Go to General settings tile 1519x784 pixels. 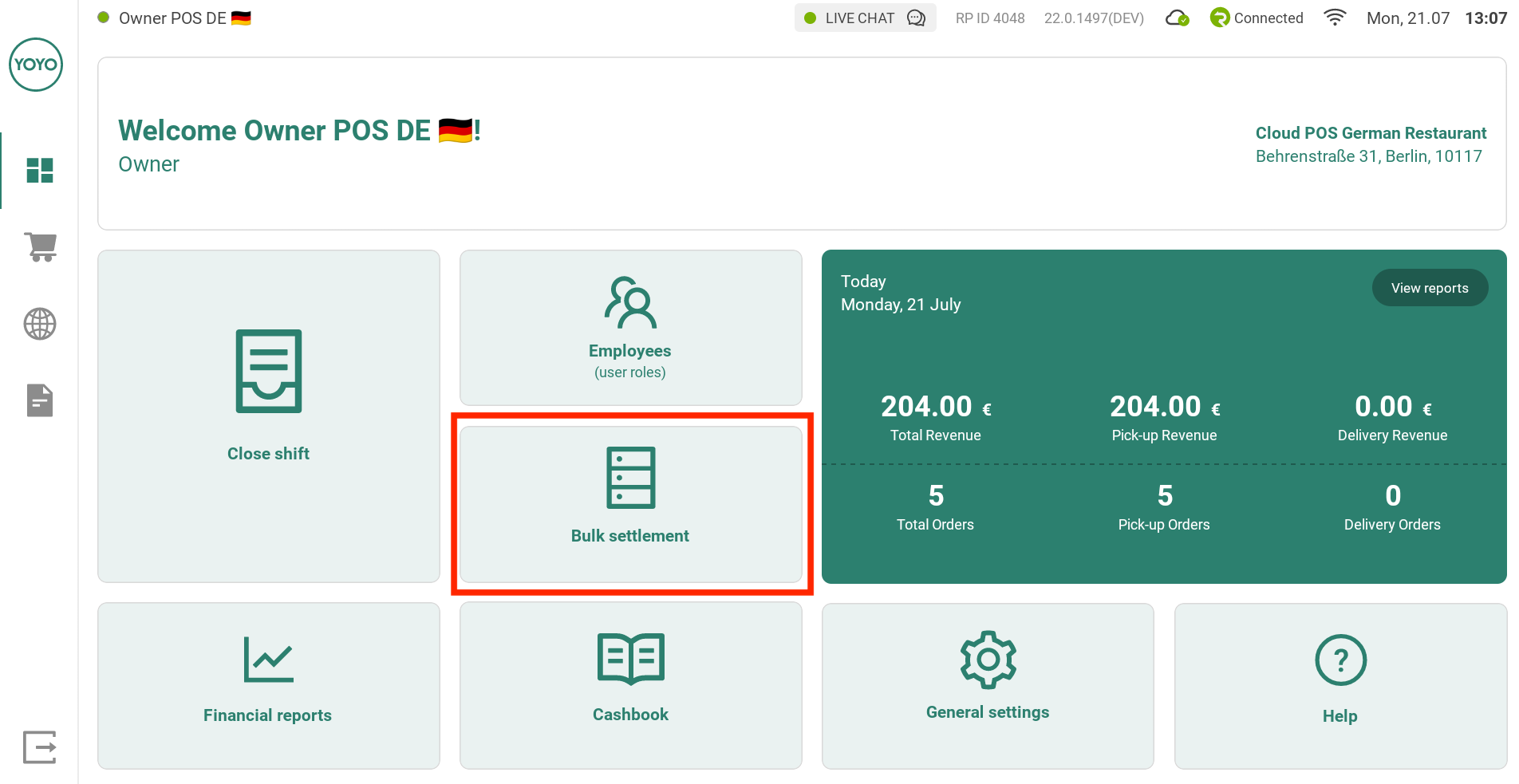pos(988,685)
